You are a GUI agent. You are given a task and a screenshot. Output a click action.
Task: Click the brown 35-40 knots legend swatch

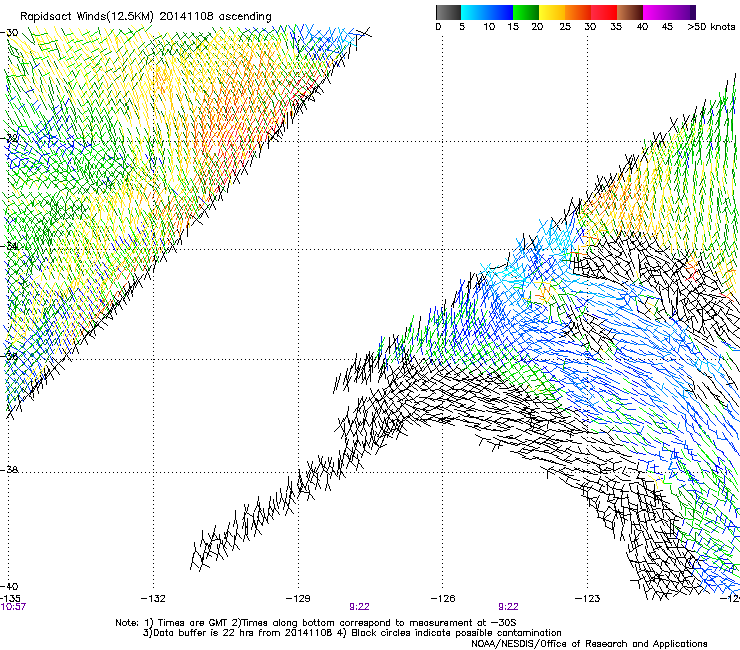[630, 12]
